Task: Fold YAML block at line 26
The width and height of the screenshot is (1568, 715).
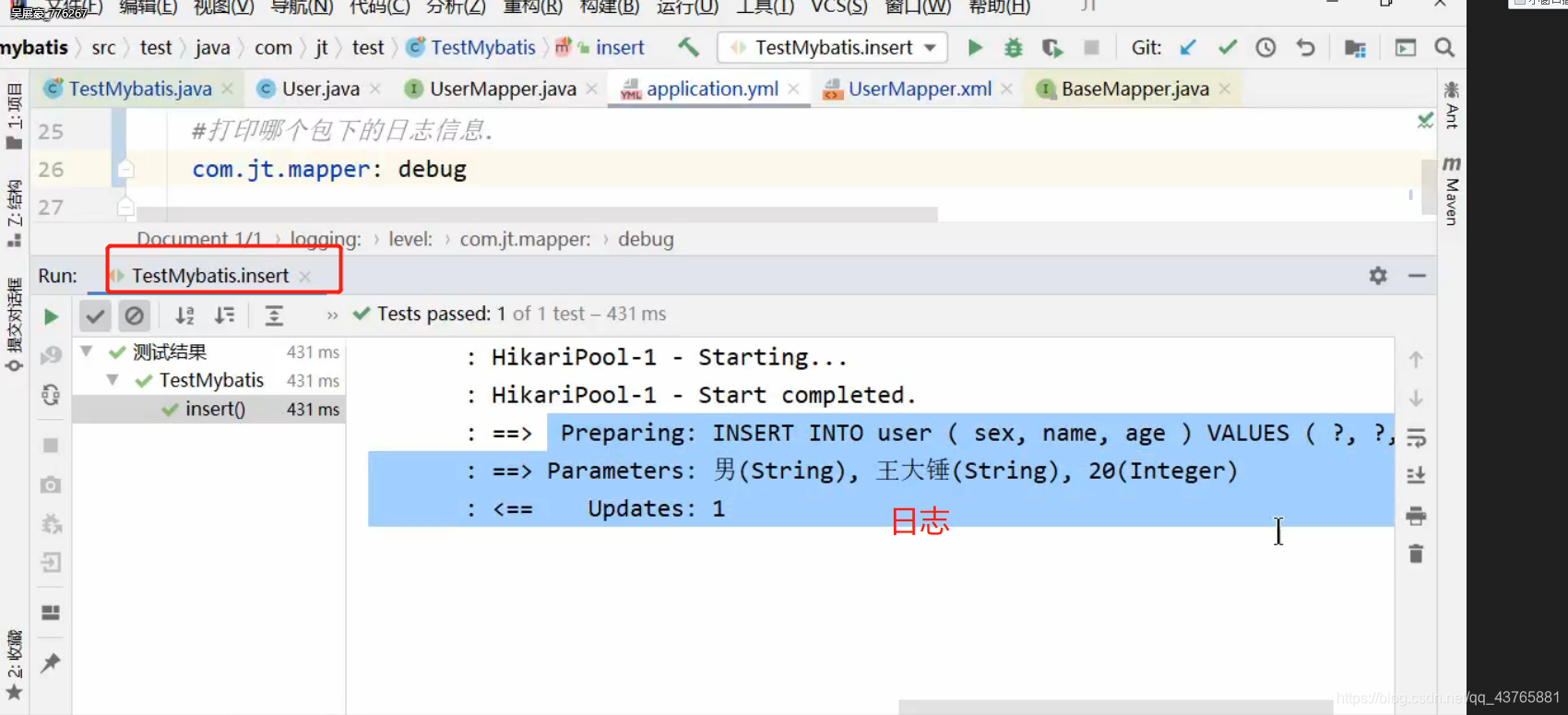Action: 125,169
